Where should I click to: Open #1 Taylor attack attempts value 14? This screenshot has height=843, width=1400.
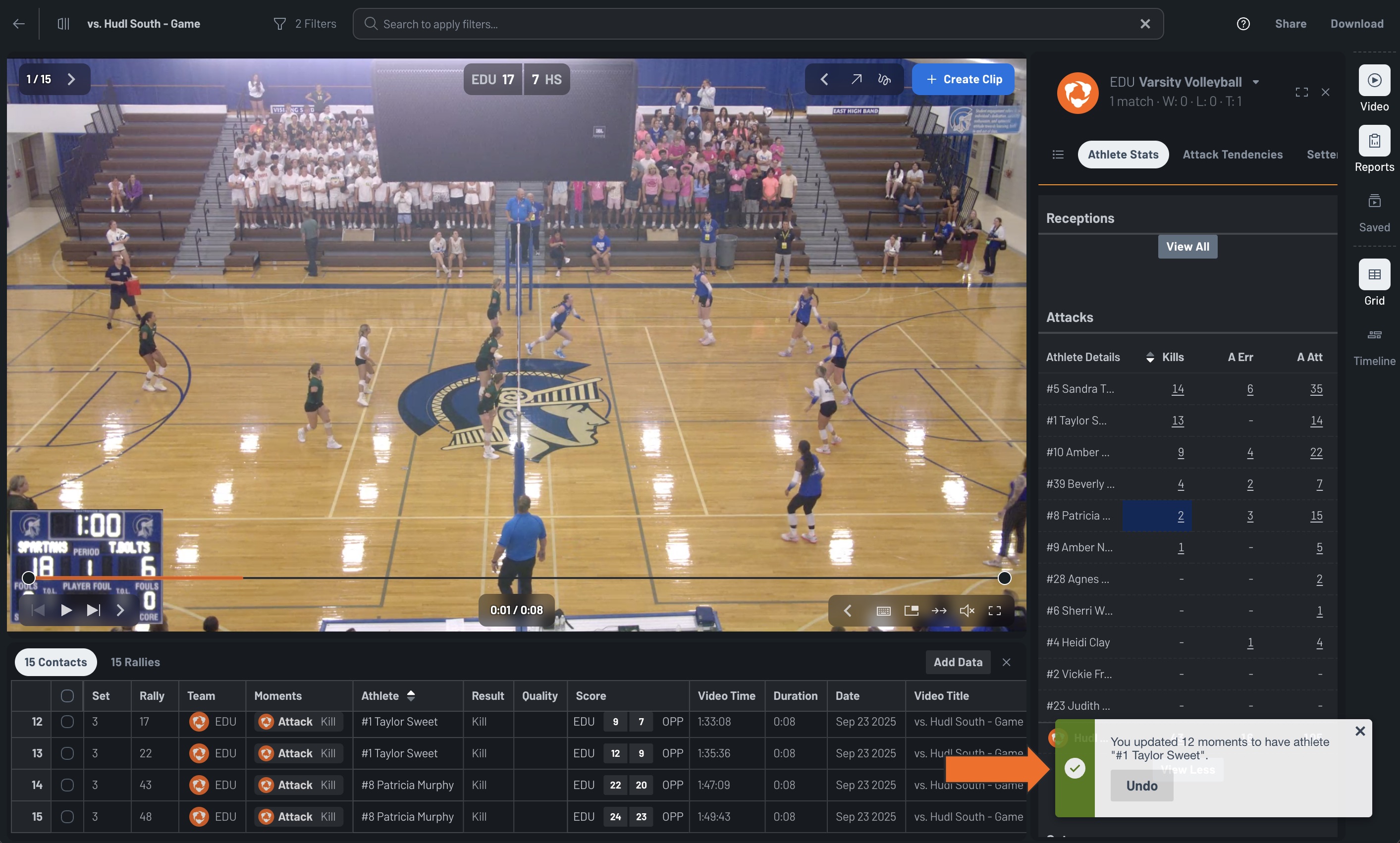[1316, 421]
